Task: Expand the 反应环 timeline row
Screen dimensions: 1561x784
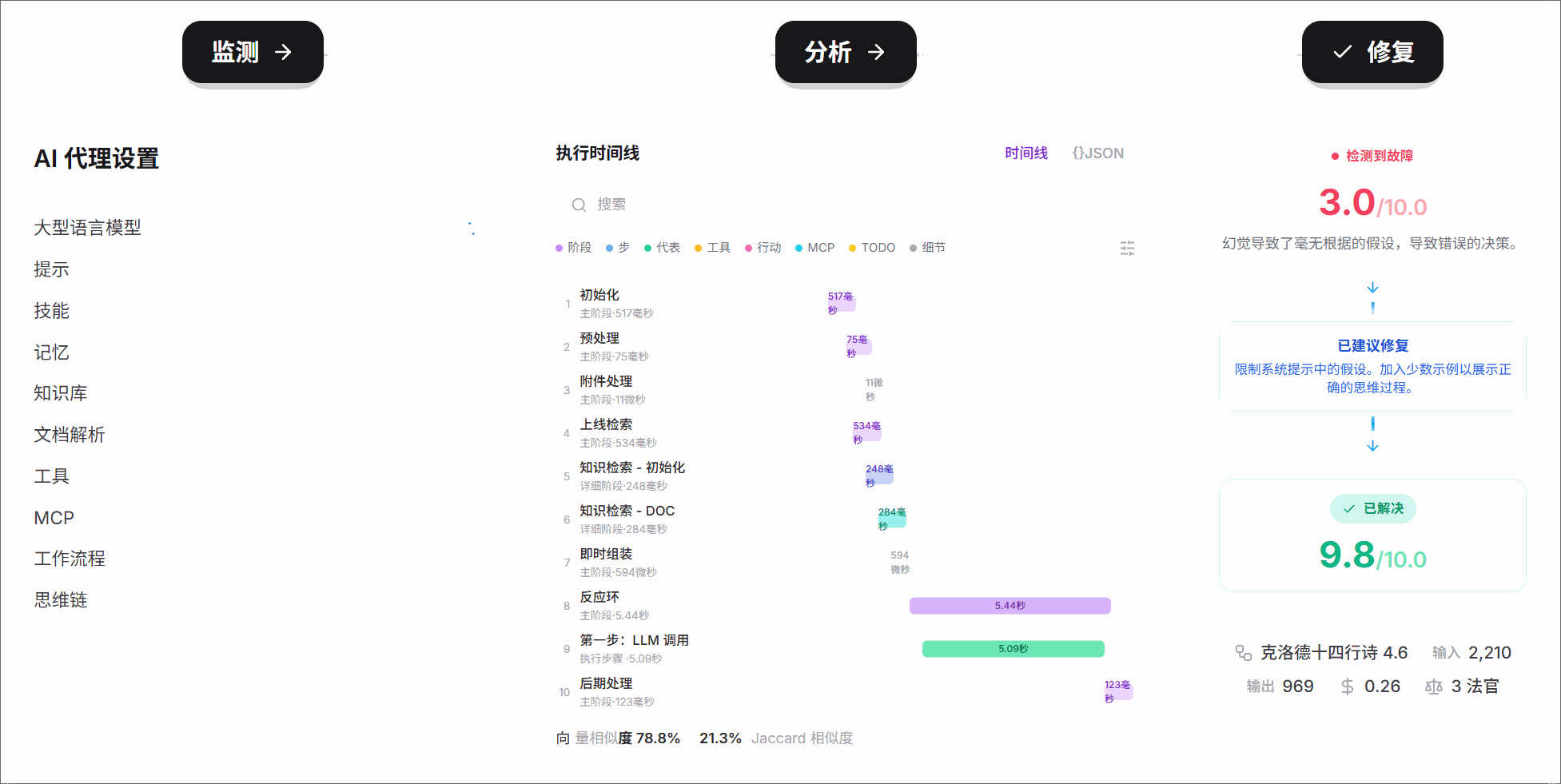Action: point(846,606)
